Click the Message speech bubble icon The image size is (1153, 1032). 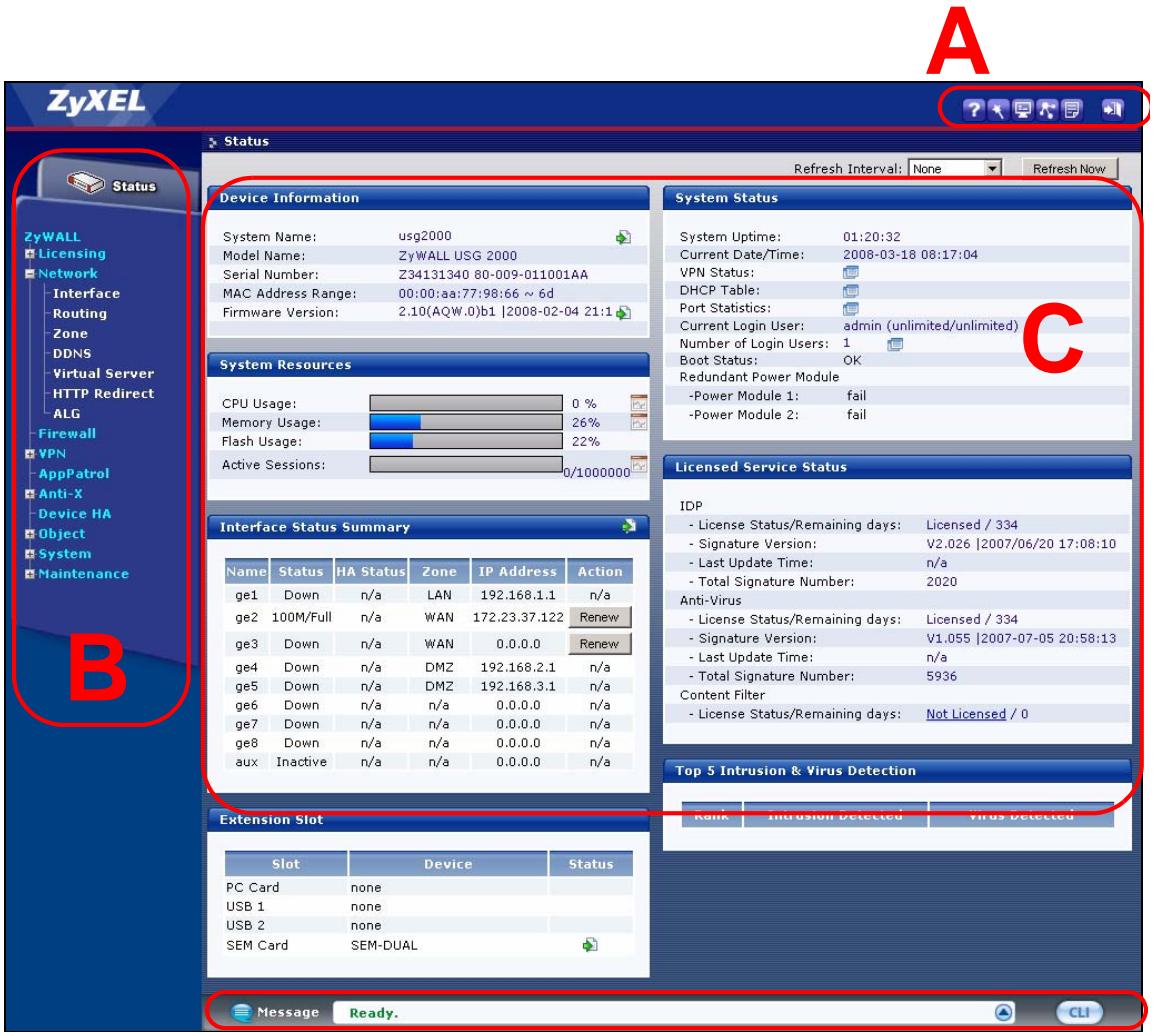(241, 1012)
